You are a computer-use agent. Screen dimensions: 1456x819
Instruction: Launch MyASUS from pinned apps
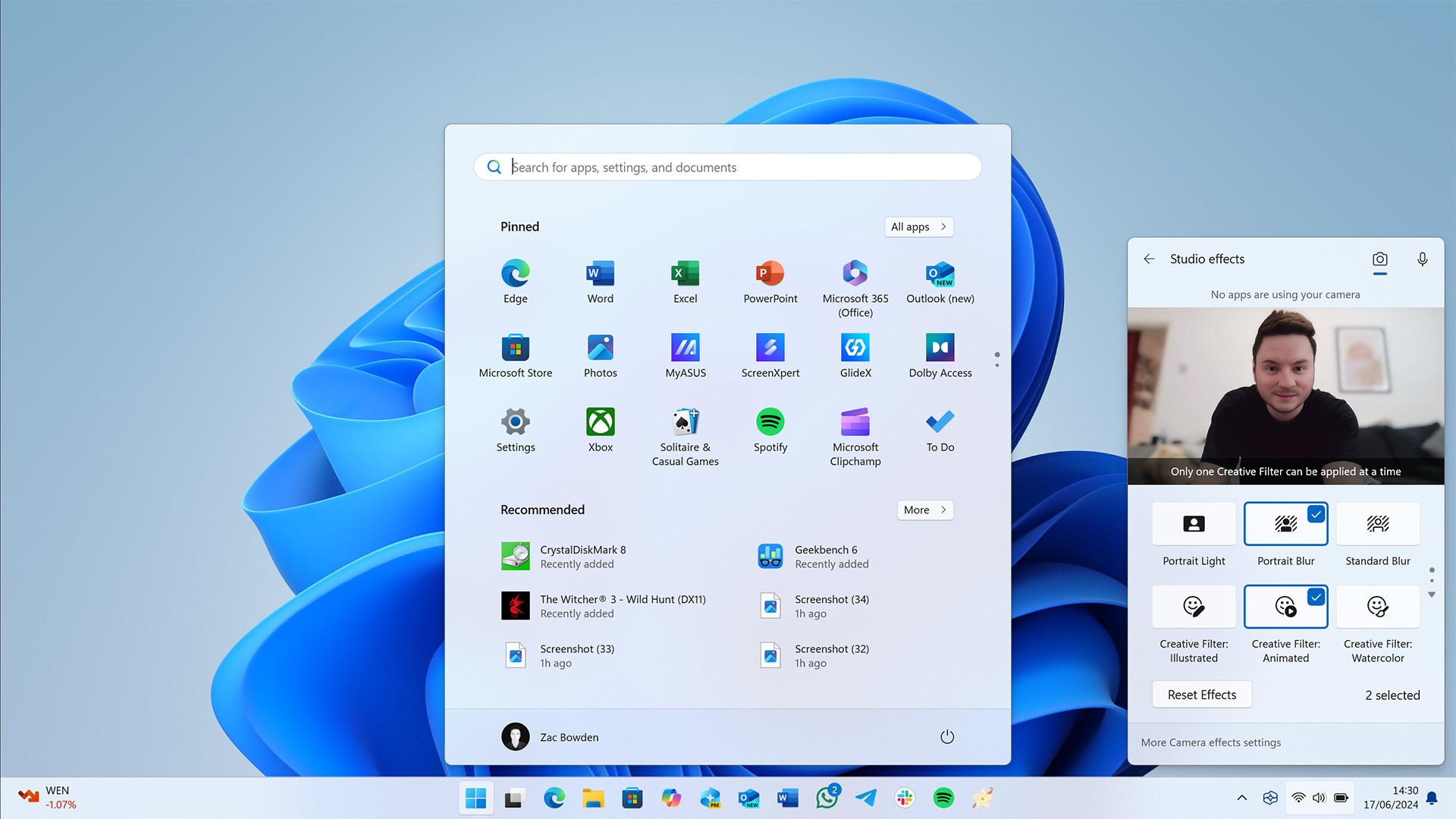click(x=685, y=355)
